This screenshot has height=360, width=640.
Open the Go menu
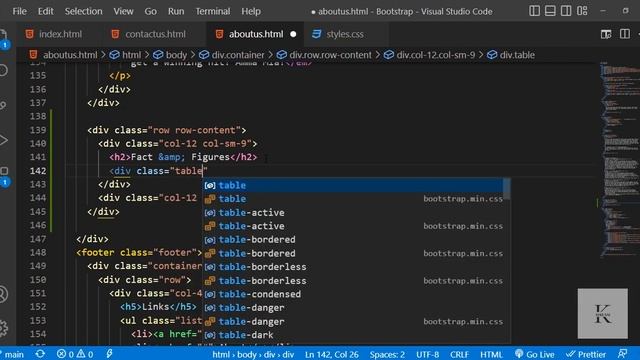[150, 11]
